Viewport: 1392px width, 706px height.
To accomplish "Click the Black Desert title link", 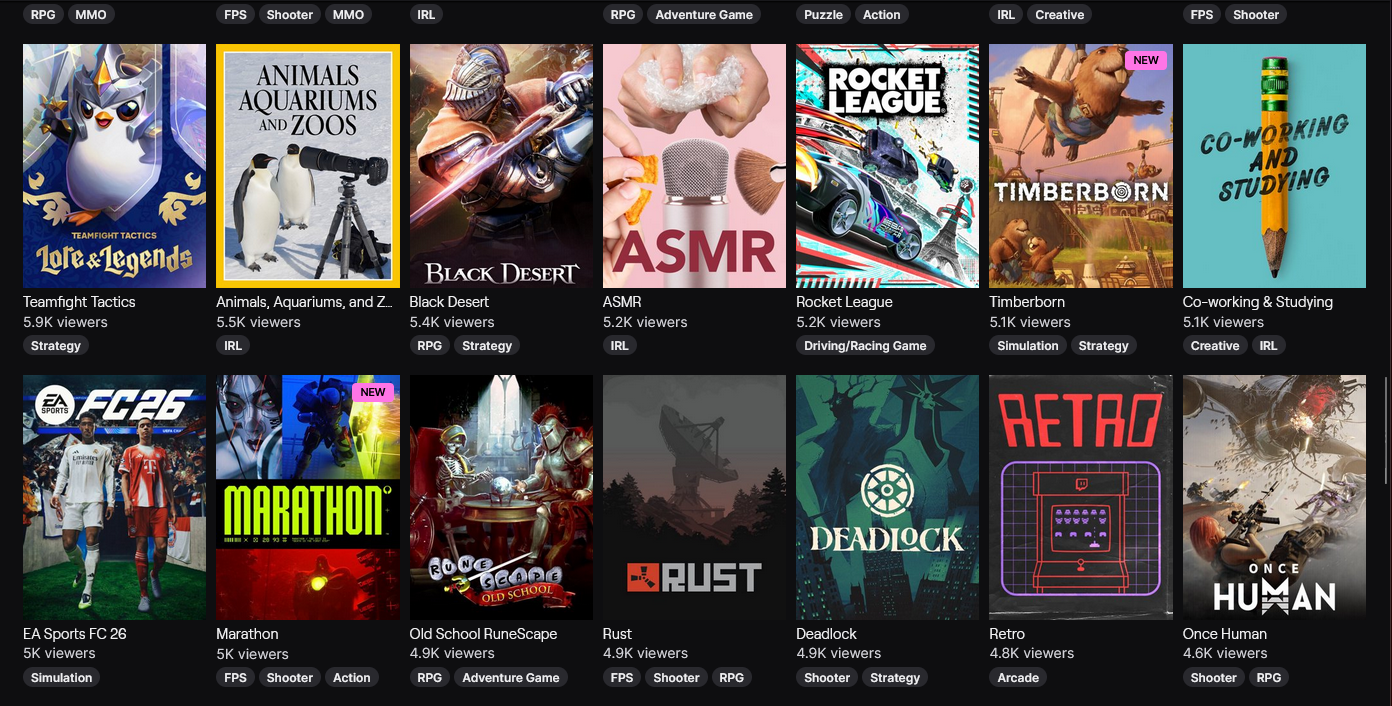I will click(449, 302).
